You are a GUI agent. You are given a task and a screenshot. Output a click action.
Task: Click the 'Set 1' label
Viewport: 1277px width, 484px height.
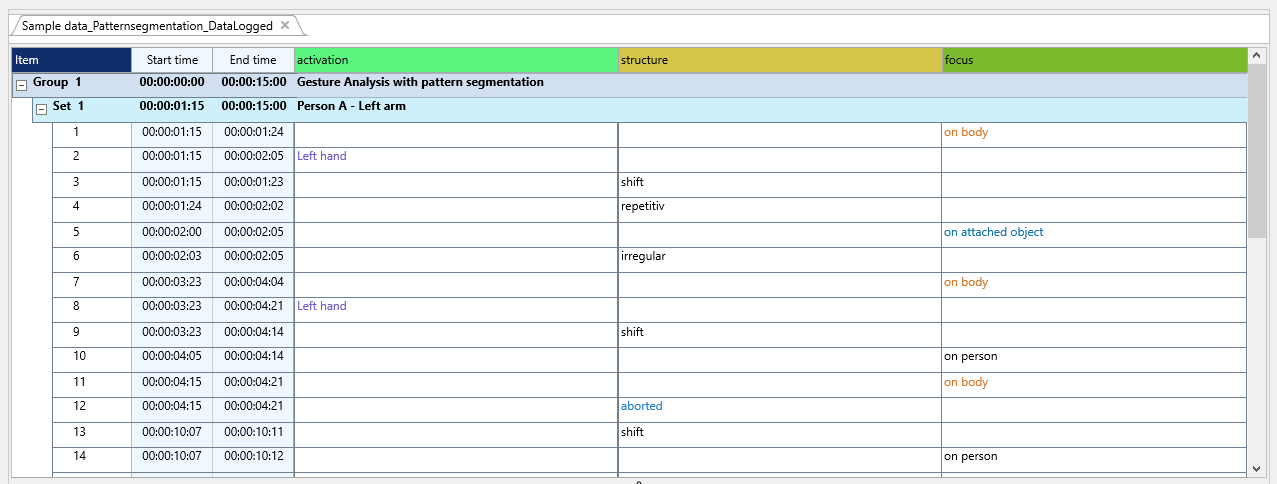[x=68, y=106]
